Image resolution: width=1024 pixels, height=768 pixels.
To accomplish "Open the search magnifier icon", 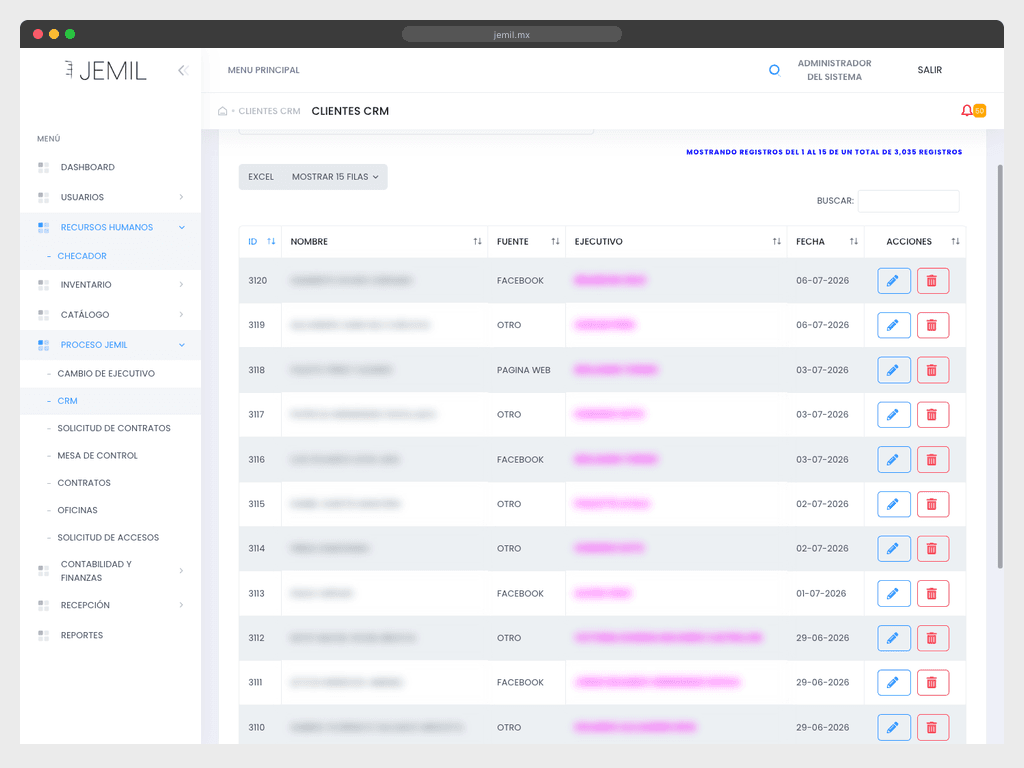I will point(775,70).
